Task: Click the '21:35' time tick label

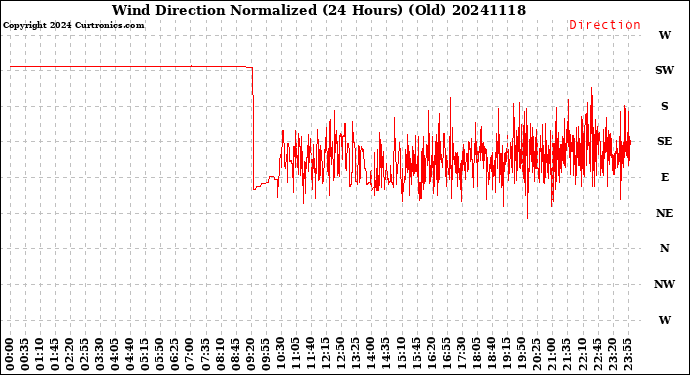Action: point(566,355)
